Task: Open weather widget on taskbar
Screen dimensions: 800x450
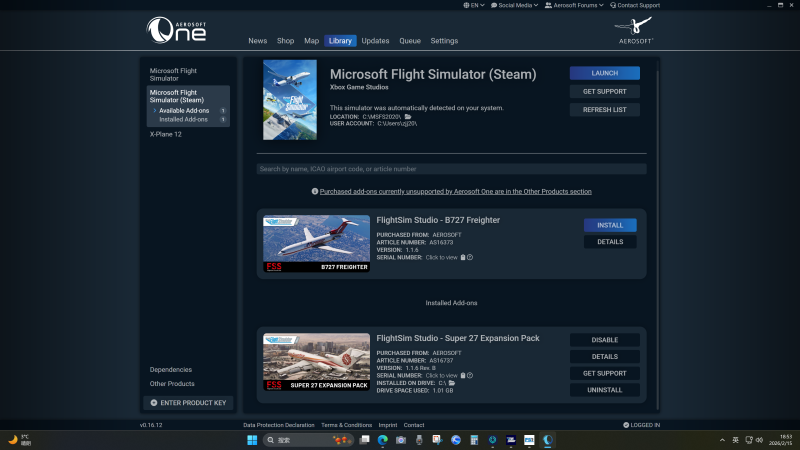Action: (x=19, y=440)
